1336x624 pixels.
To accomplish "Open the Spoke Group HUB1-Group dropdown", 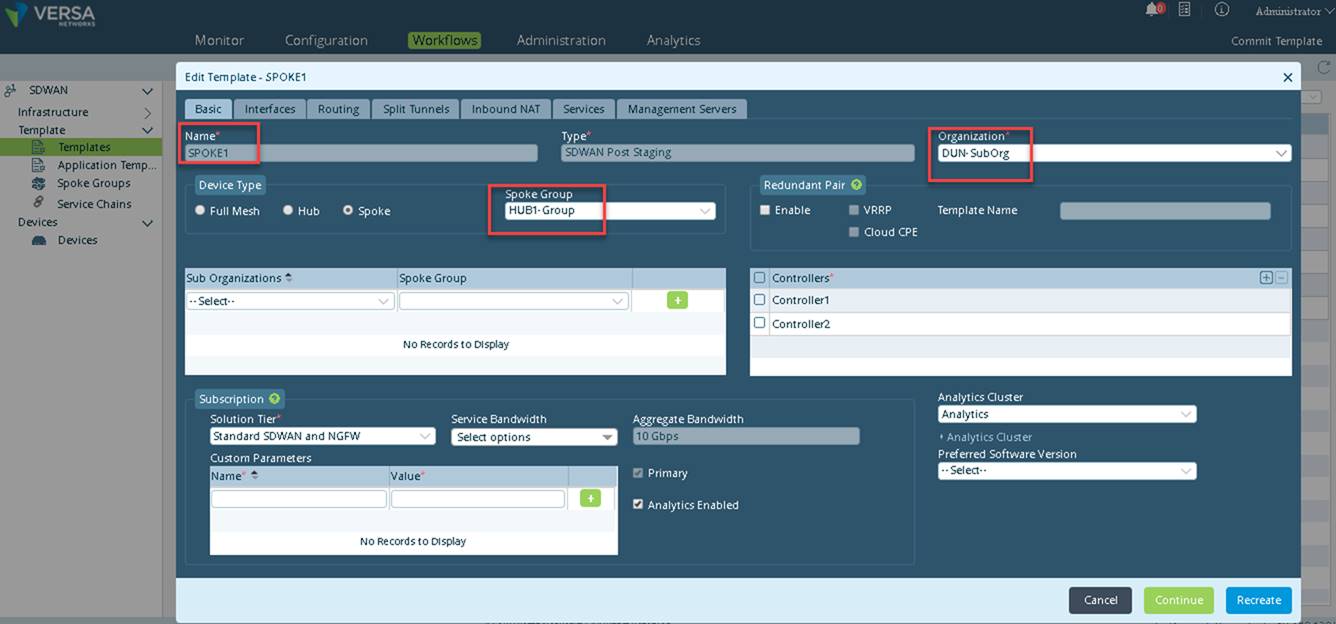I will click(610, 211).
